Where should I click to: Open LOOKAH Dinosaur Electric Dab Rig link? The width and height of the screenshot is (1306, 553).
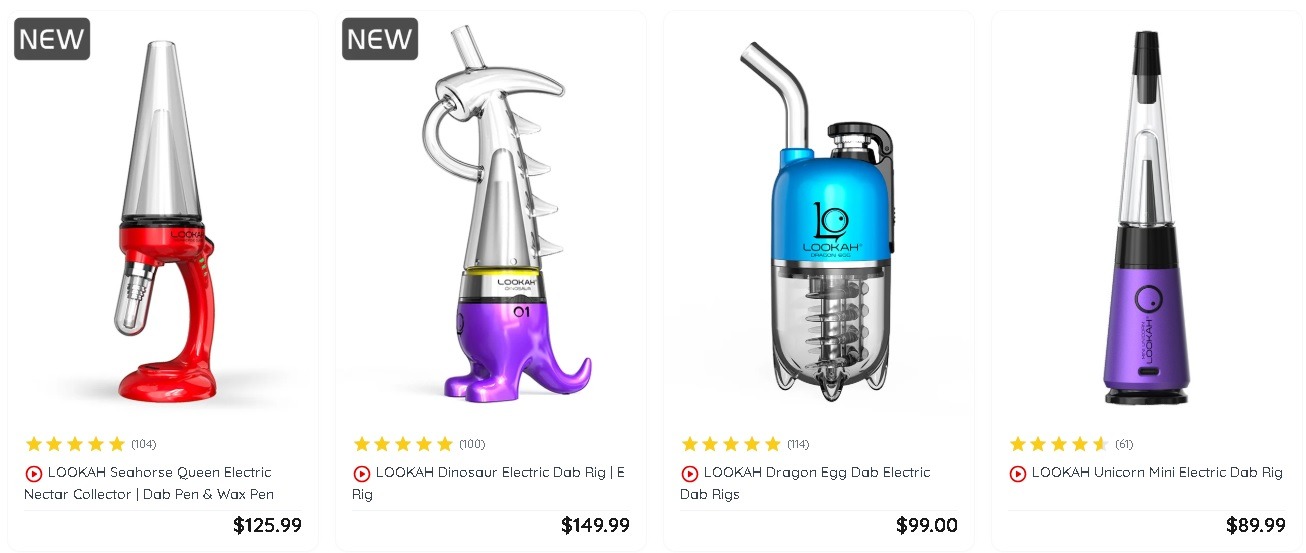click(x=489, y=483)
